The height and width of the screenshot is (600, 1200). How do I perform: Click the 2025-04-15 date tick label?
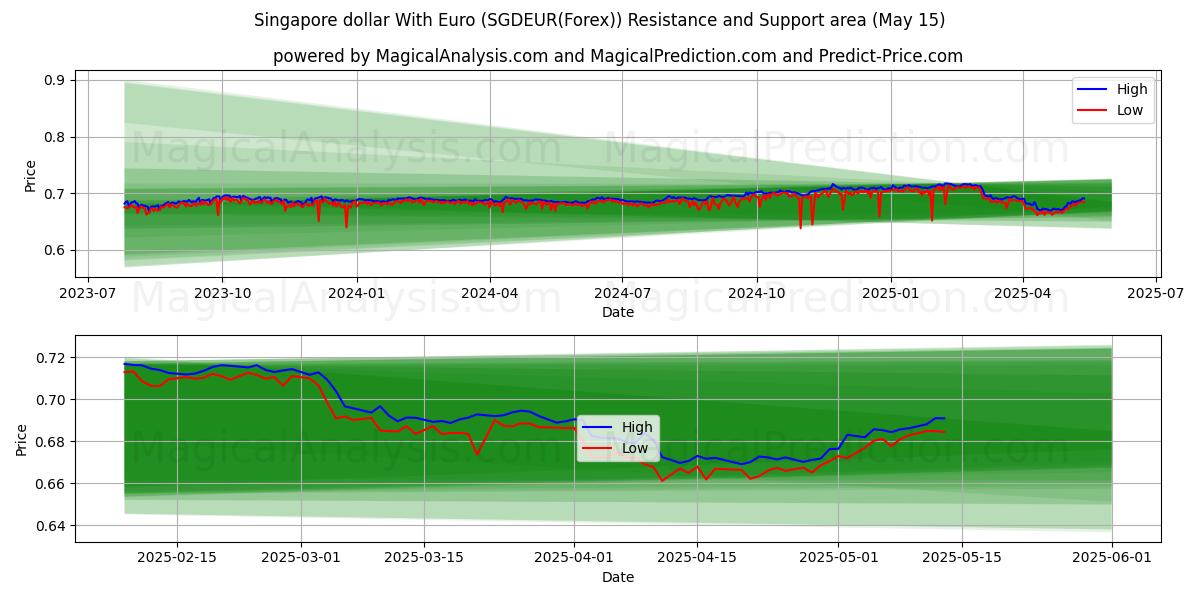[x=697, y=559]
